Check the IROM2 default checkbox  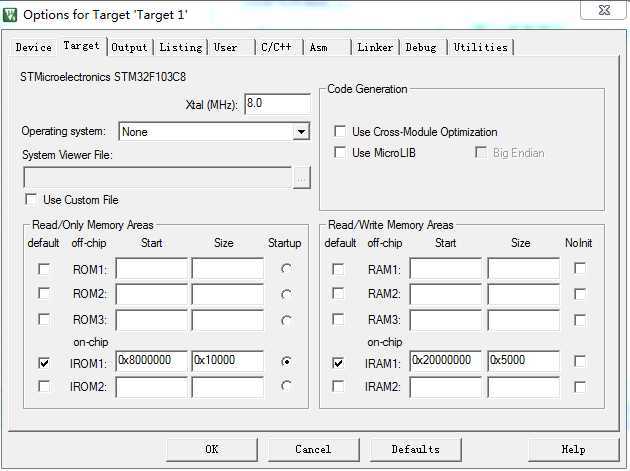44,386
